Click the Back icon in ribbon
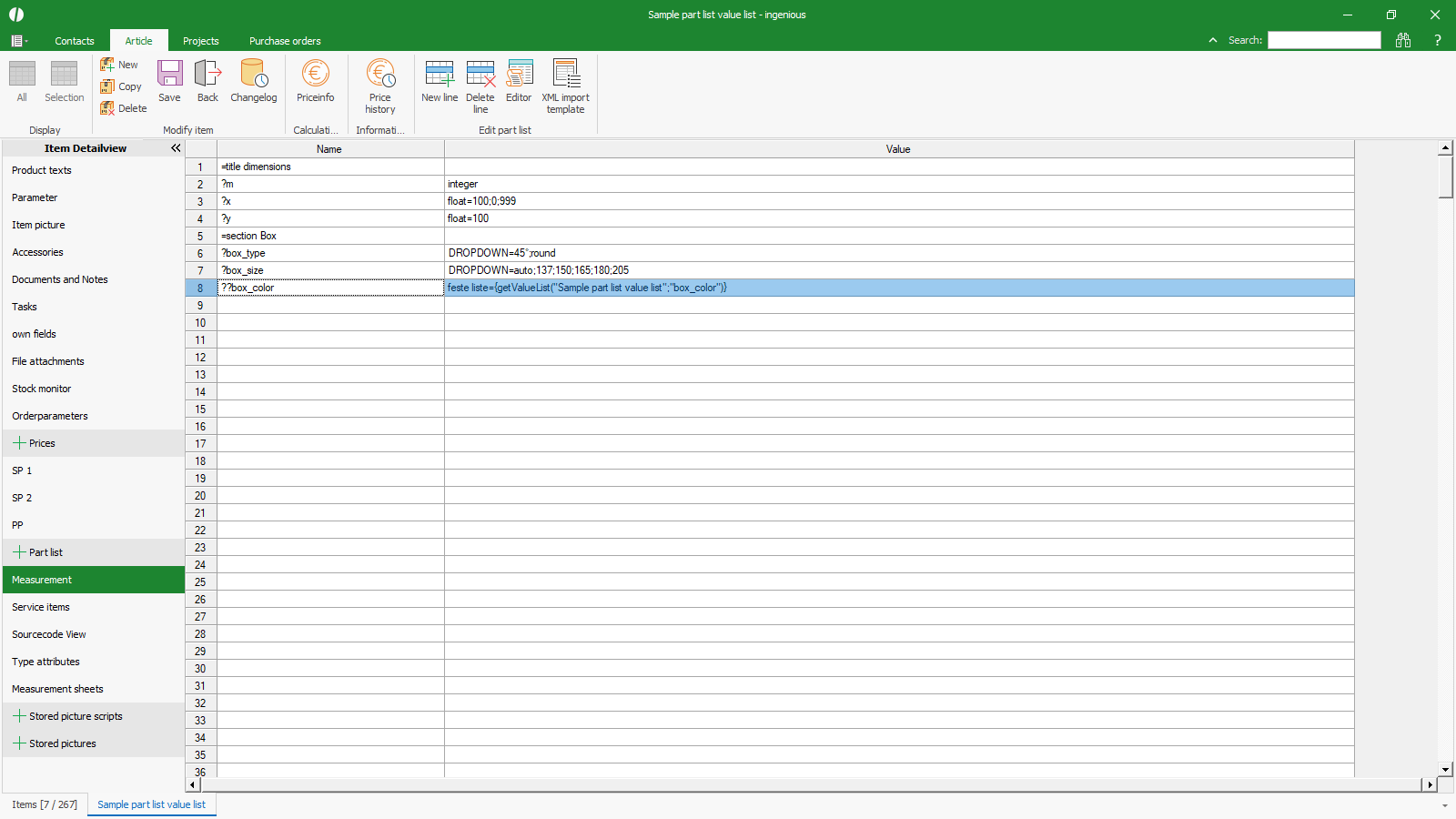Viewport: 1456px width, 819px height. point(207,80)
